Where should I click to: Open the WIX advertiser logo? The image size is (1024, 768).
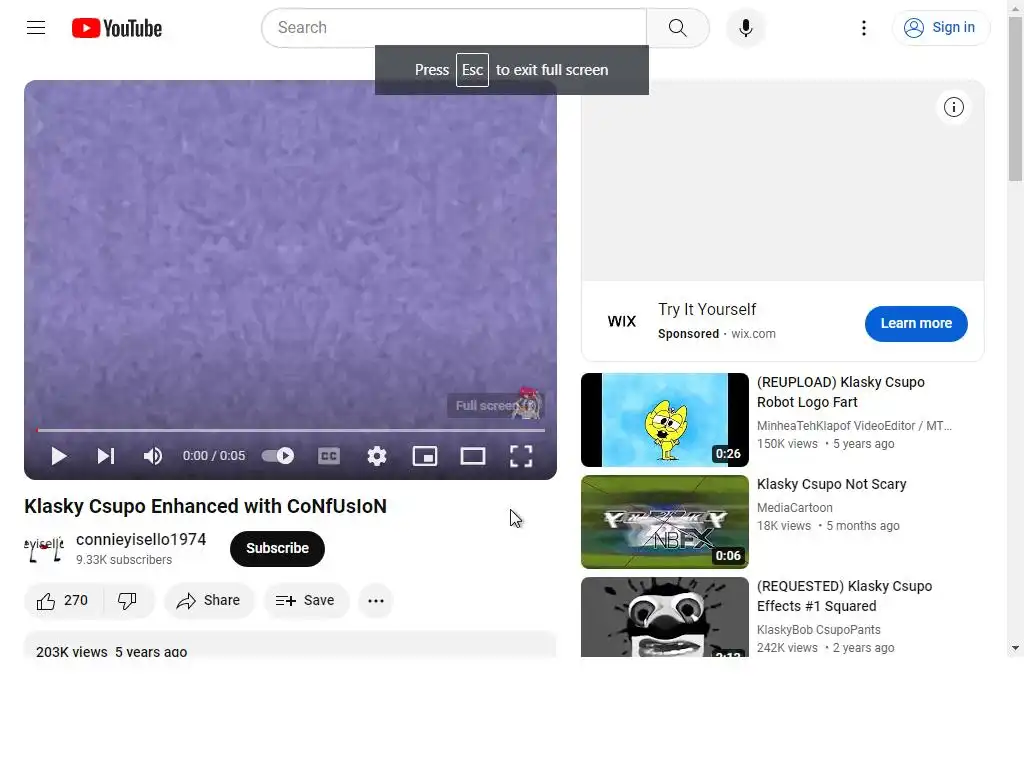click(x=622, y=321)
